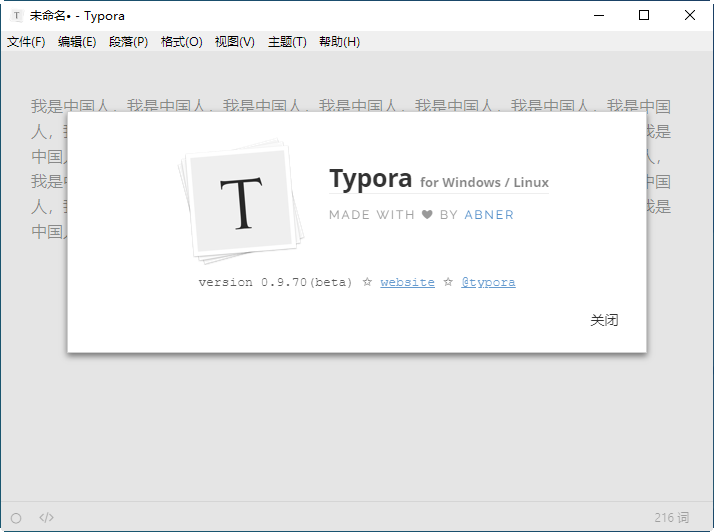
Task: Click the star before website link
Action: coord(367,282)
